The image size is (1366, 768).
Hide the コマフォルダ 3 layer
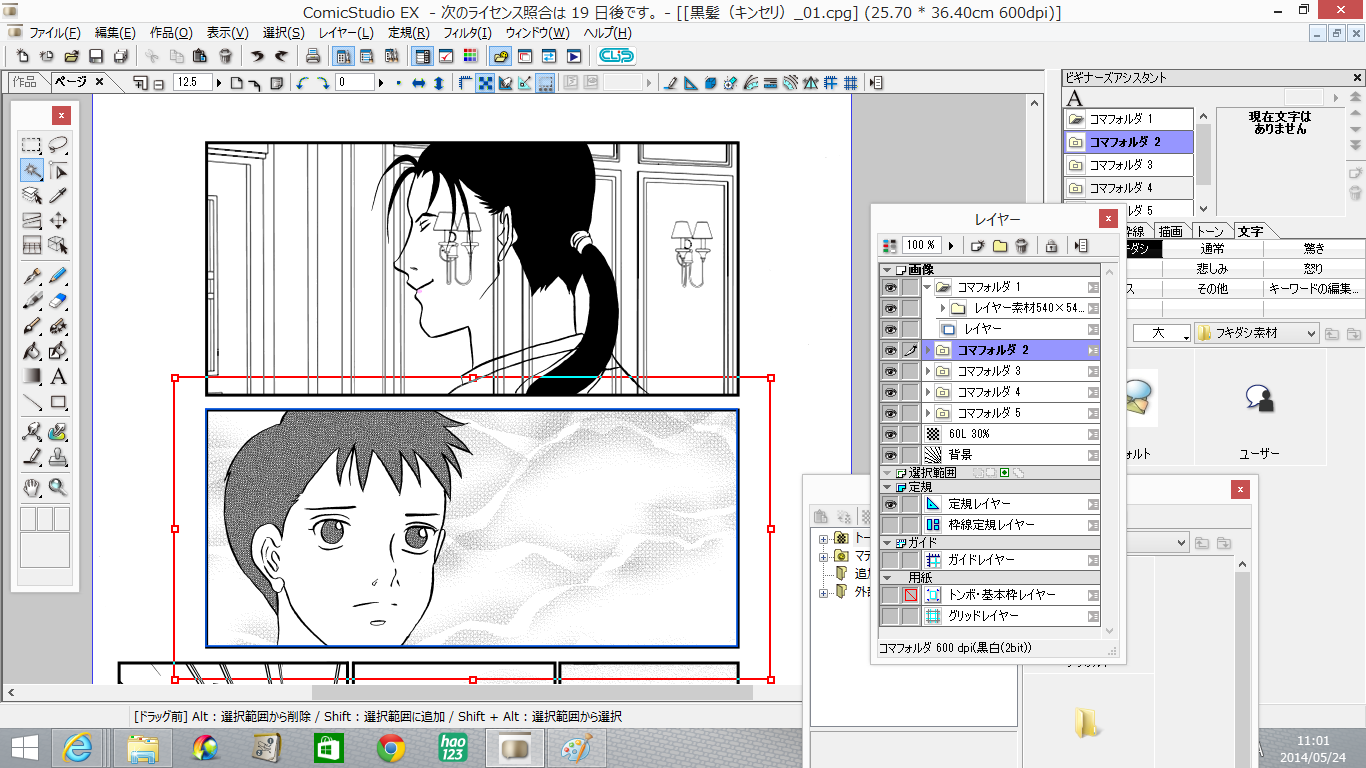(890, 371)
